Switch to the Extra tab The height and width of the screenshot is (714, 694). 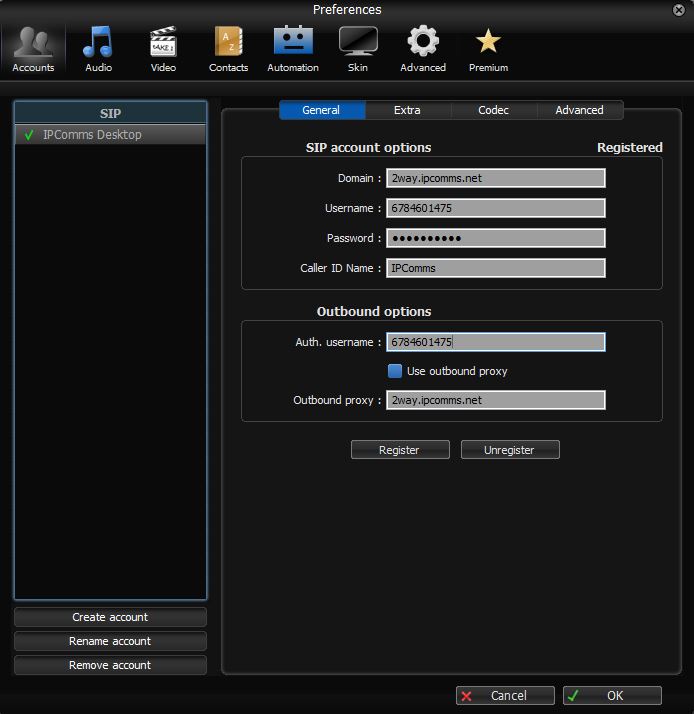click(x=407, y=110)
